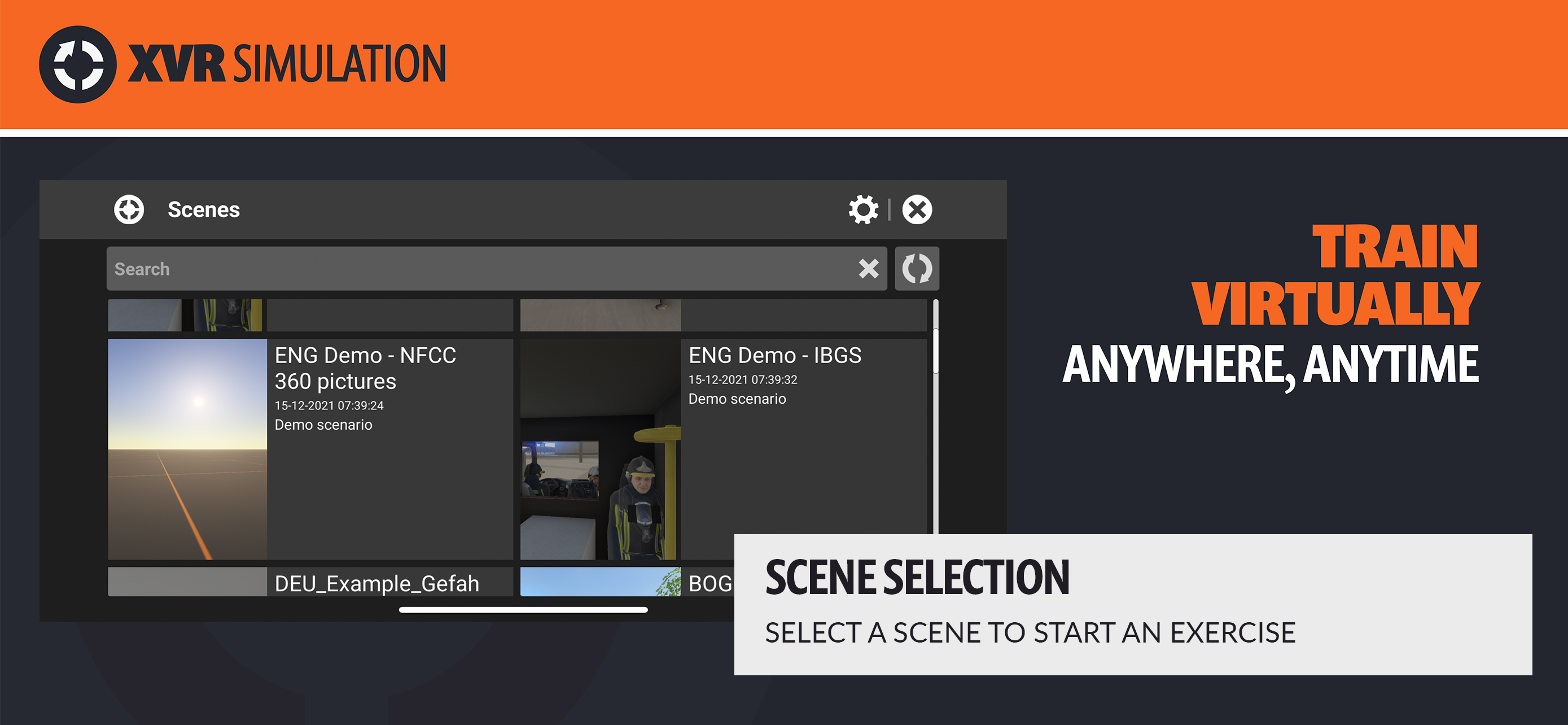1568x725 pixels.
Task: Click the timestamp 15-12-2021 07:39:32
Action: click(743, 380)
